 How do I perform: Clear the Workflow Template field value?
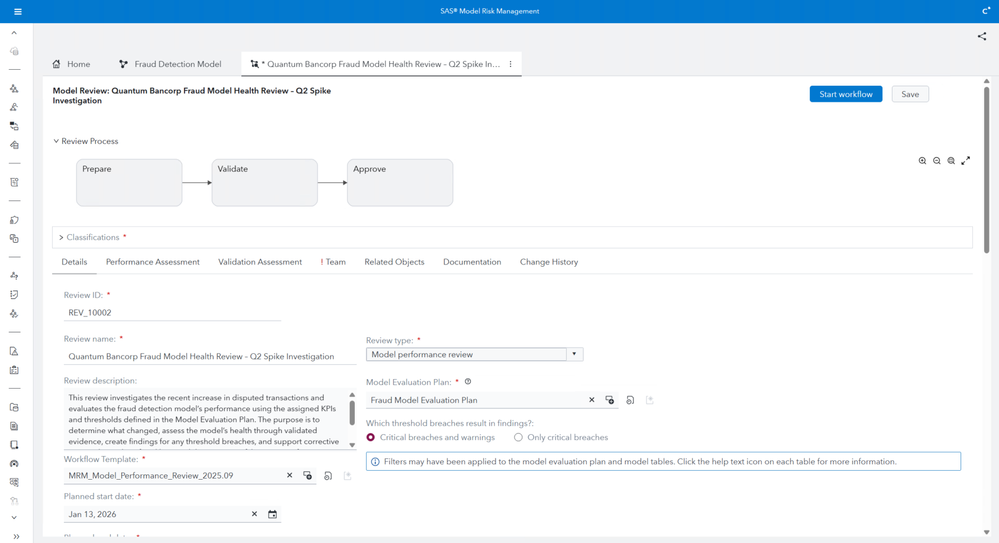289,475
